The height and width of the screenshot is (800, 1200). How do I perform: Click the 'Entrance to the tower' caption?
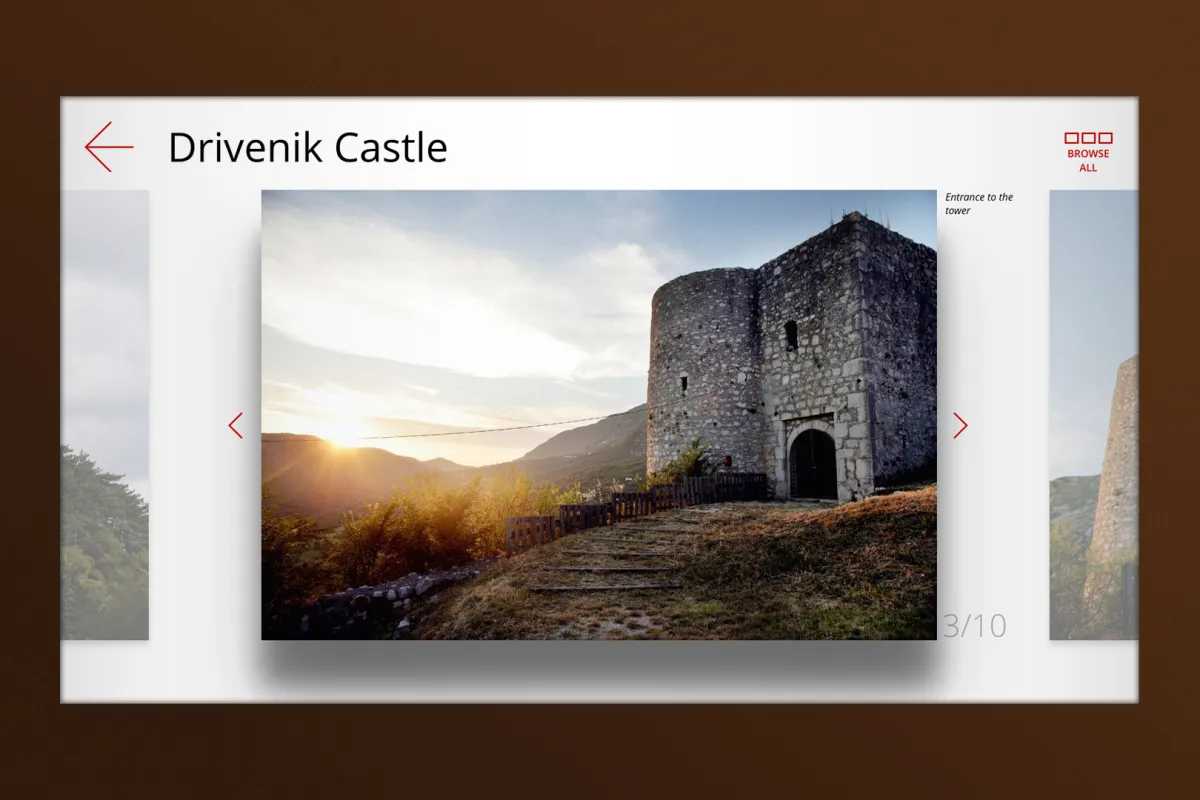point(979,204)
